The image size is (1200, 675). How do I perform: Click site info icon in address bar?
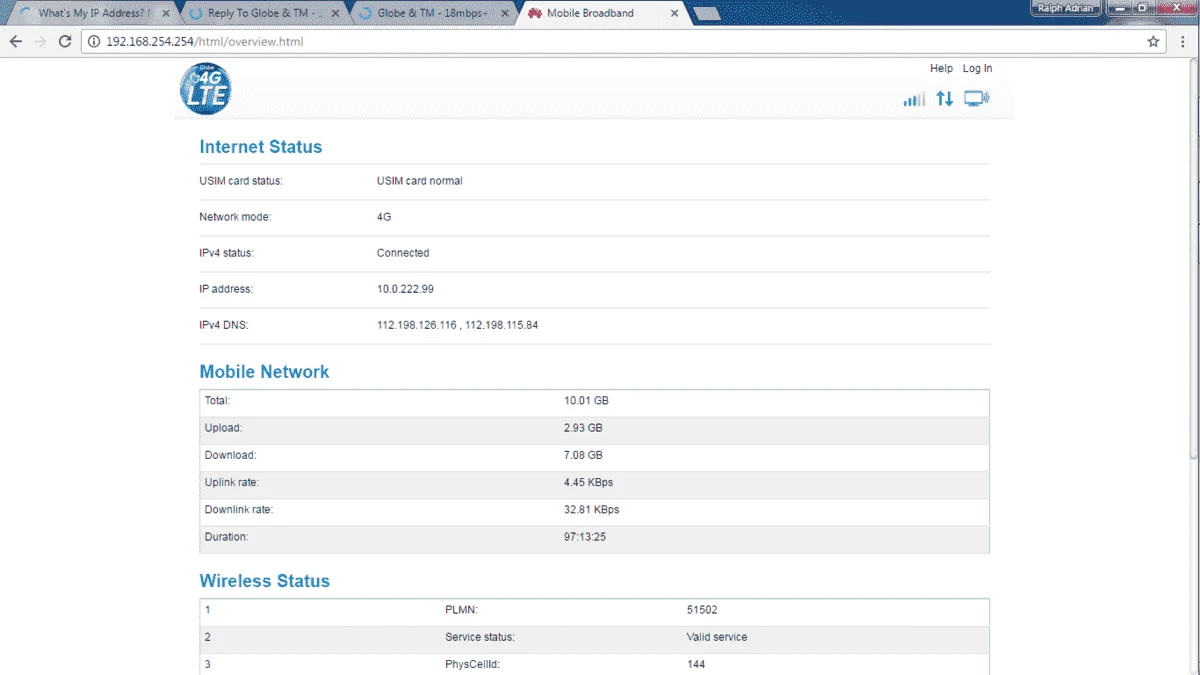(94, 42)
